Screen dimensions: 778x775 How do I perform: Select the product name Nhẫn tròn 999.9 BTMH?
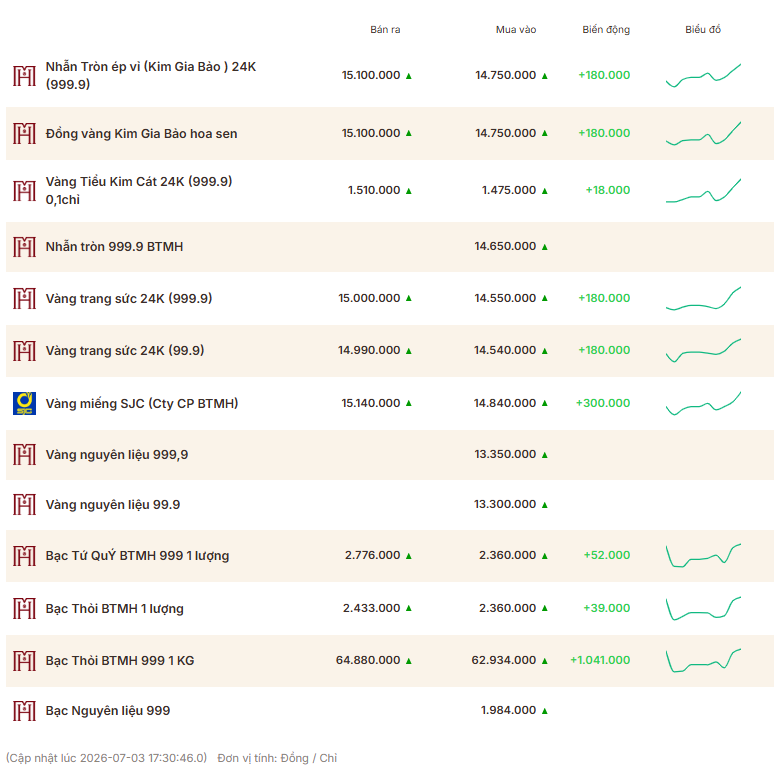click(x=114, y=247)
